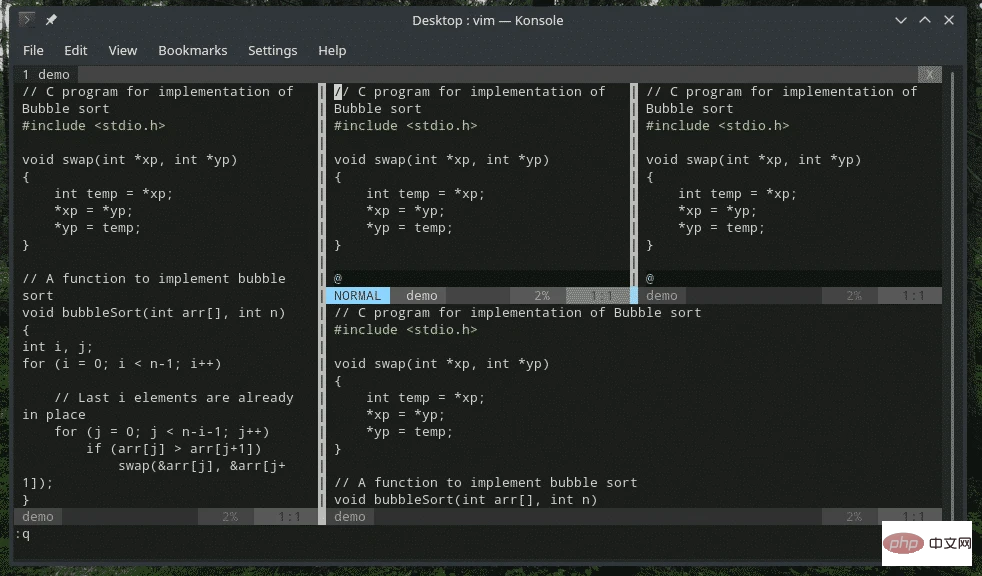Expand the Help menu
Image resolution: width=982 pixels, height=576 pixels.
332,50
